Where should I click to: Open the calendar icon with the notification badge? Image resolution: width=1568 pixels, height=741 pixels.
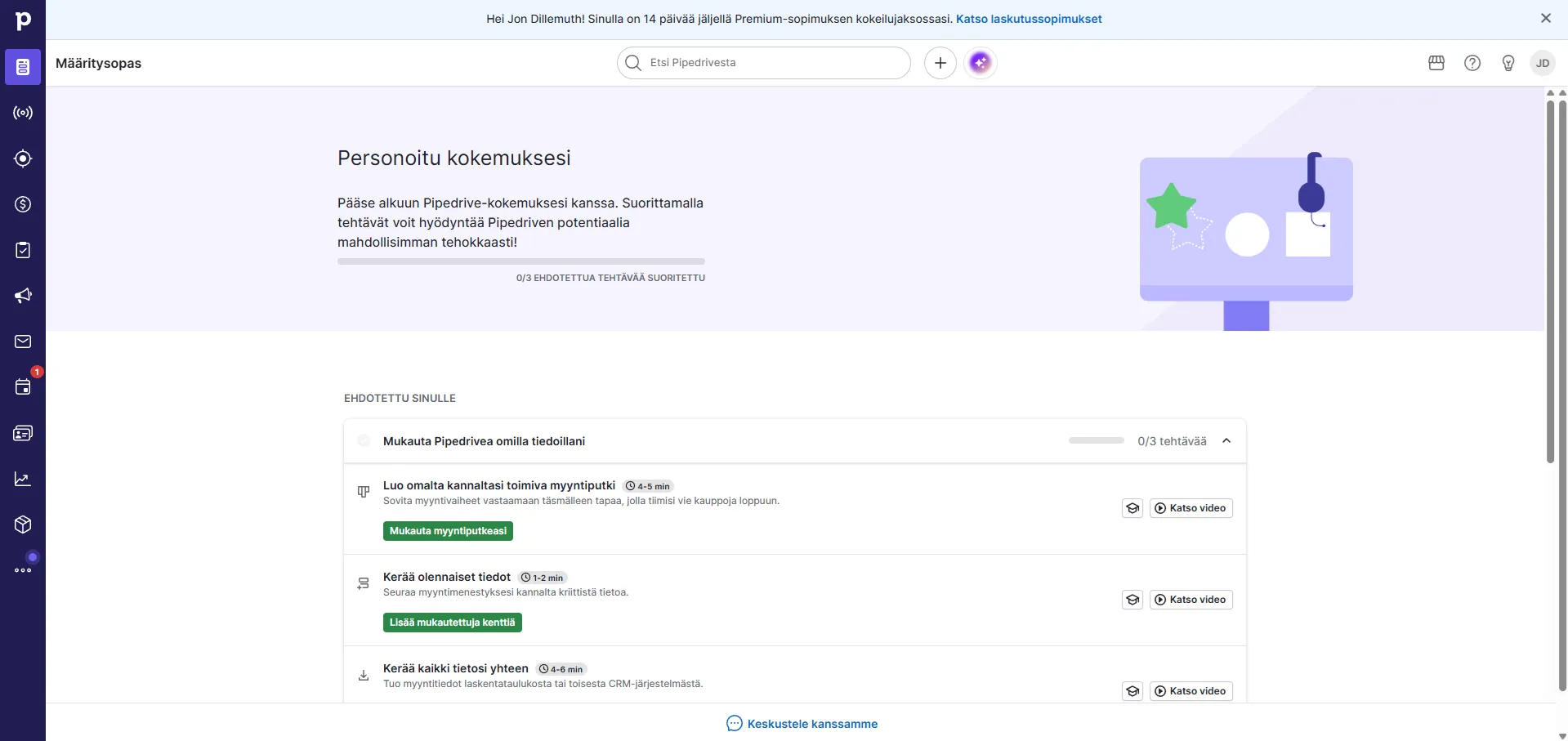click(22, 387)
